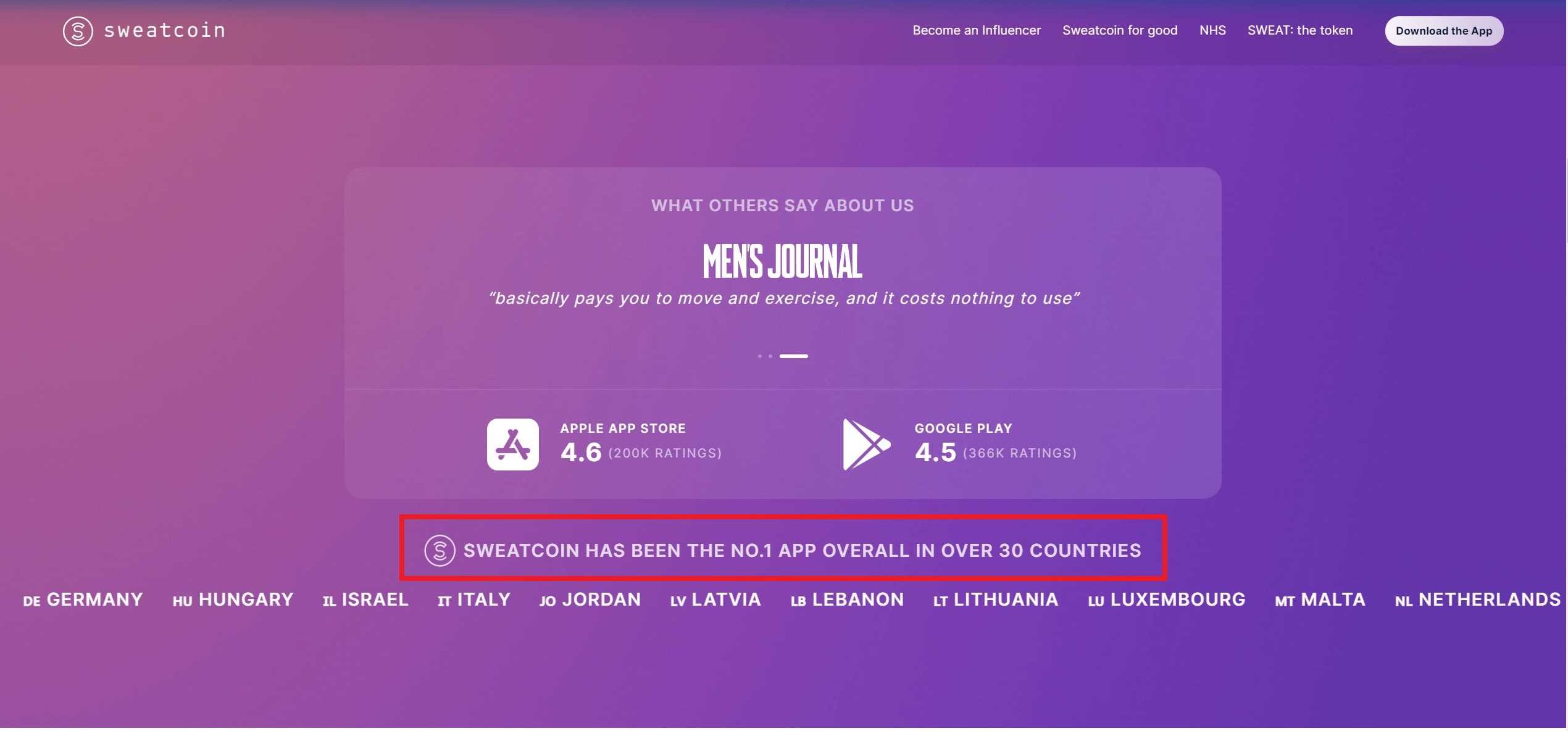Screen dimensions: 1568x731
Task: Open Become an Influencer page
Action: [x=977, y=30]
